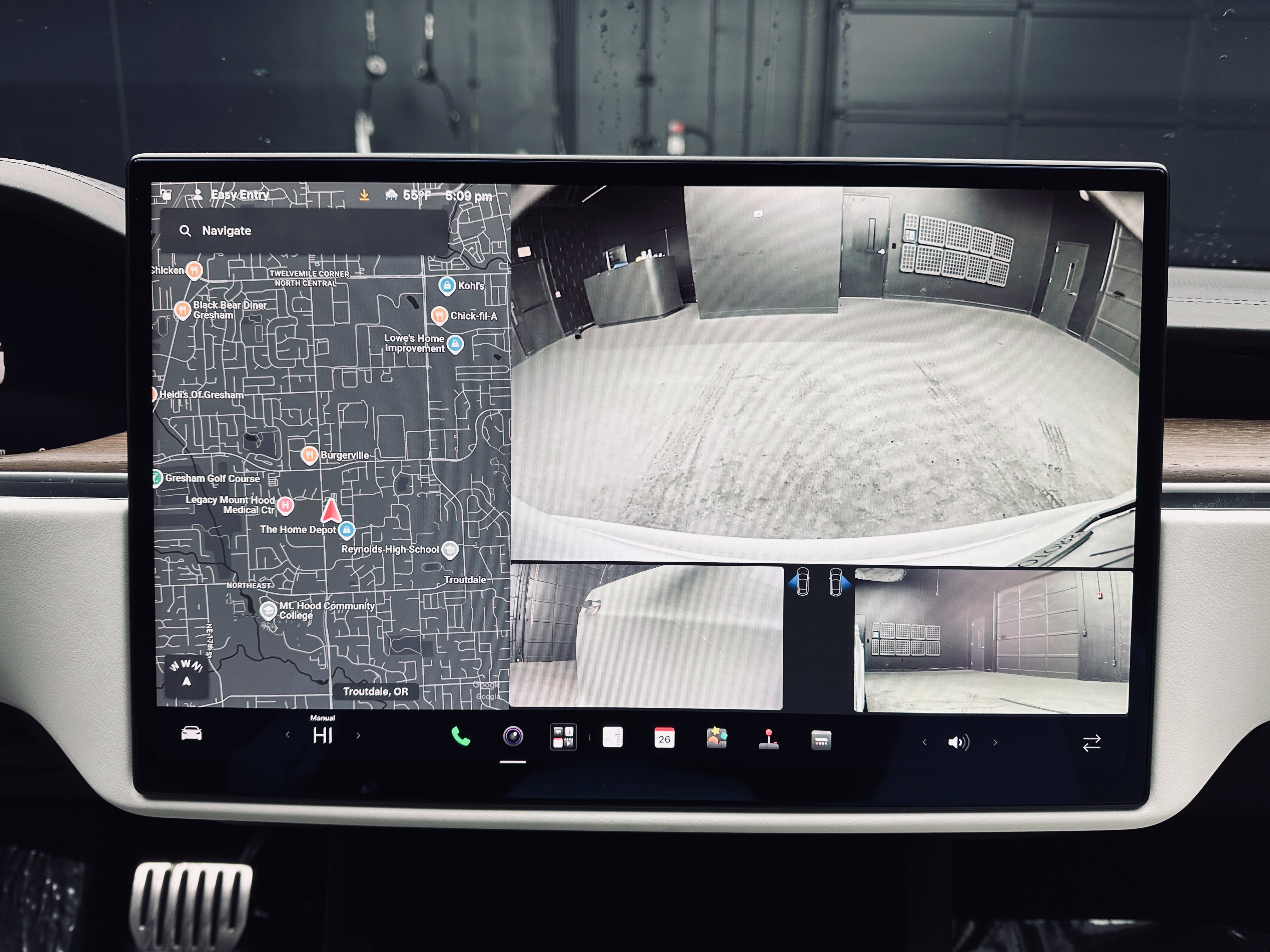The image size is (1270, 952).
Task: Select Burgerville restaurant pin
Action: coord(309,455)
